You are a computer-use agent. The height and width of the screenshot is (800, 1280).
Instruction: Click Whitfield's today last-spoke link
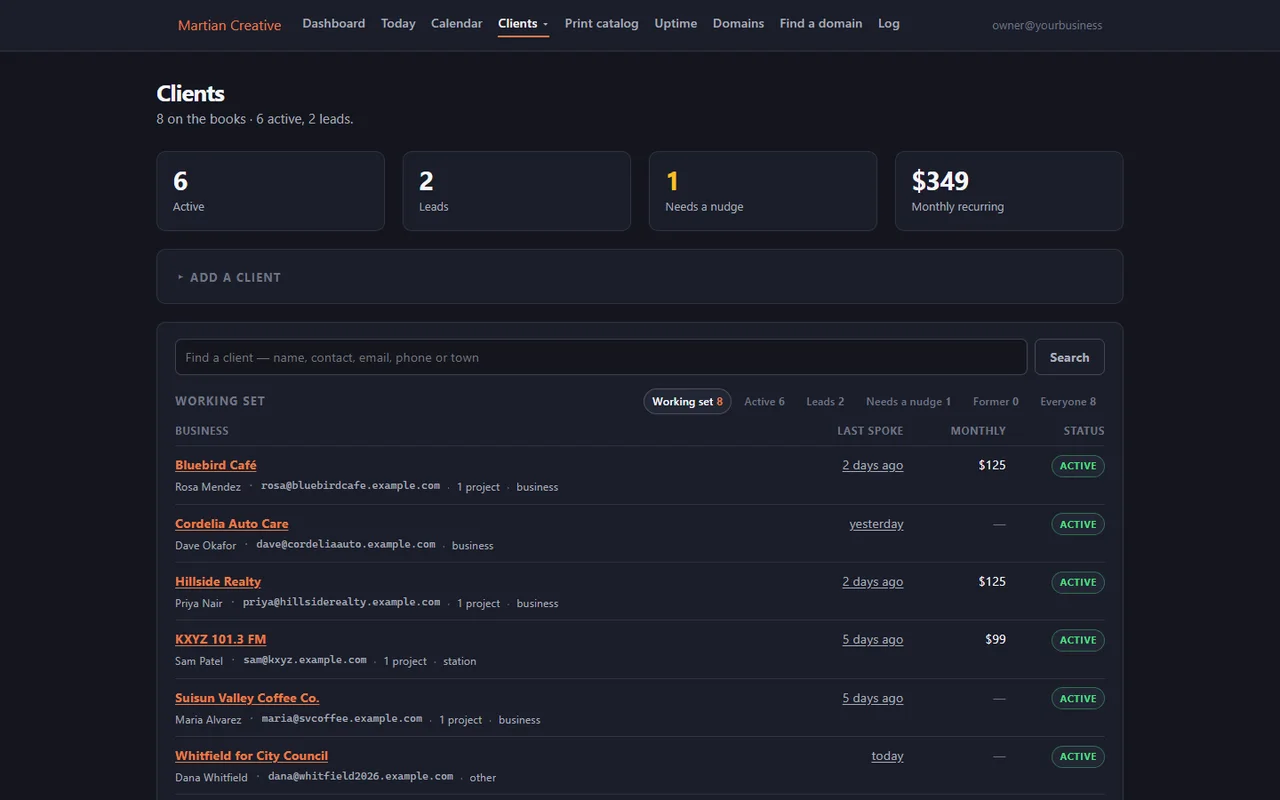tap(888, 756)
